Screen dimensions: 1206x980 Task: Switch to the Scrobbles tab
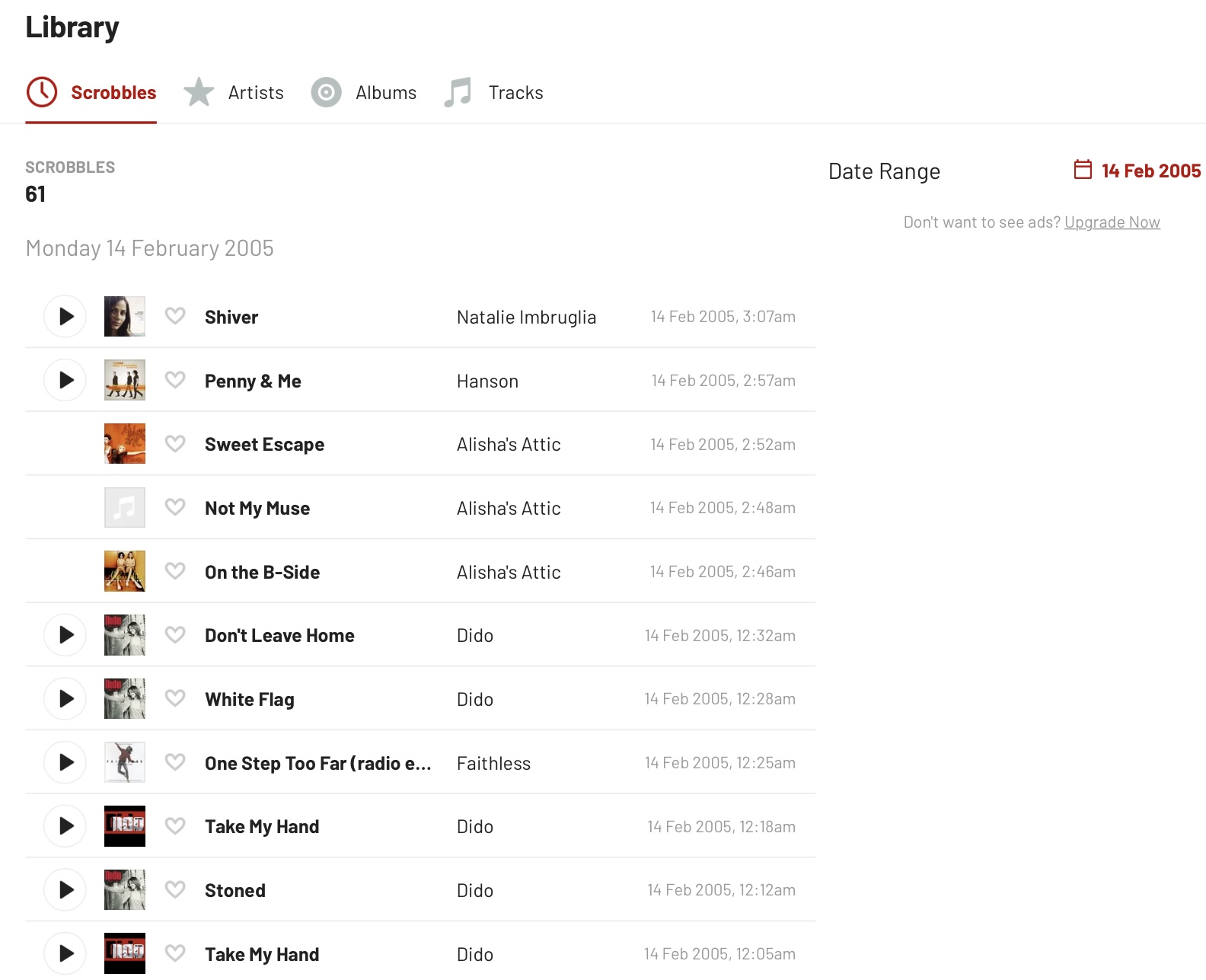91,93
